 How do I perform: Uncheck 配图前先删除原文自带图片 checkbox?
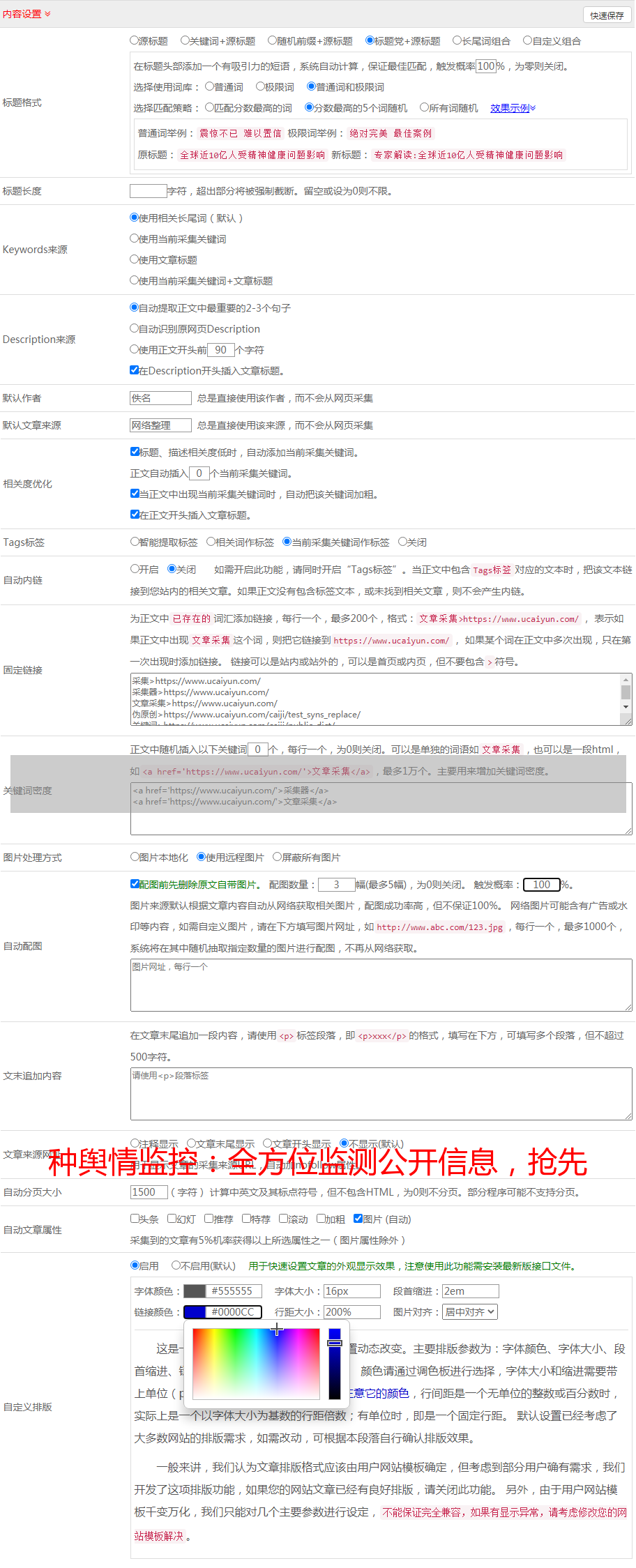pos(135,884)
